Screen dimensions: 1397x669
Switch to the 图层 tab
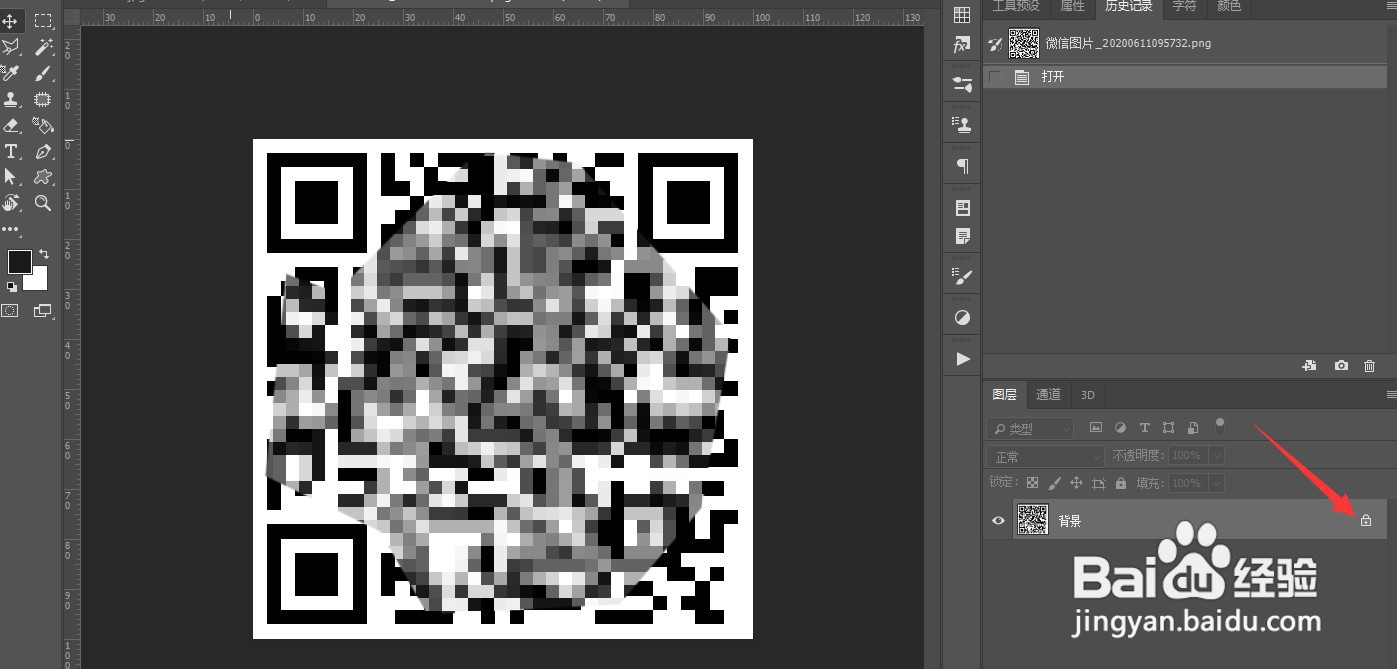1004,394
